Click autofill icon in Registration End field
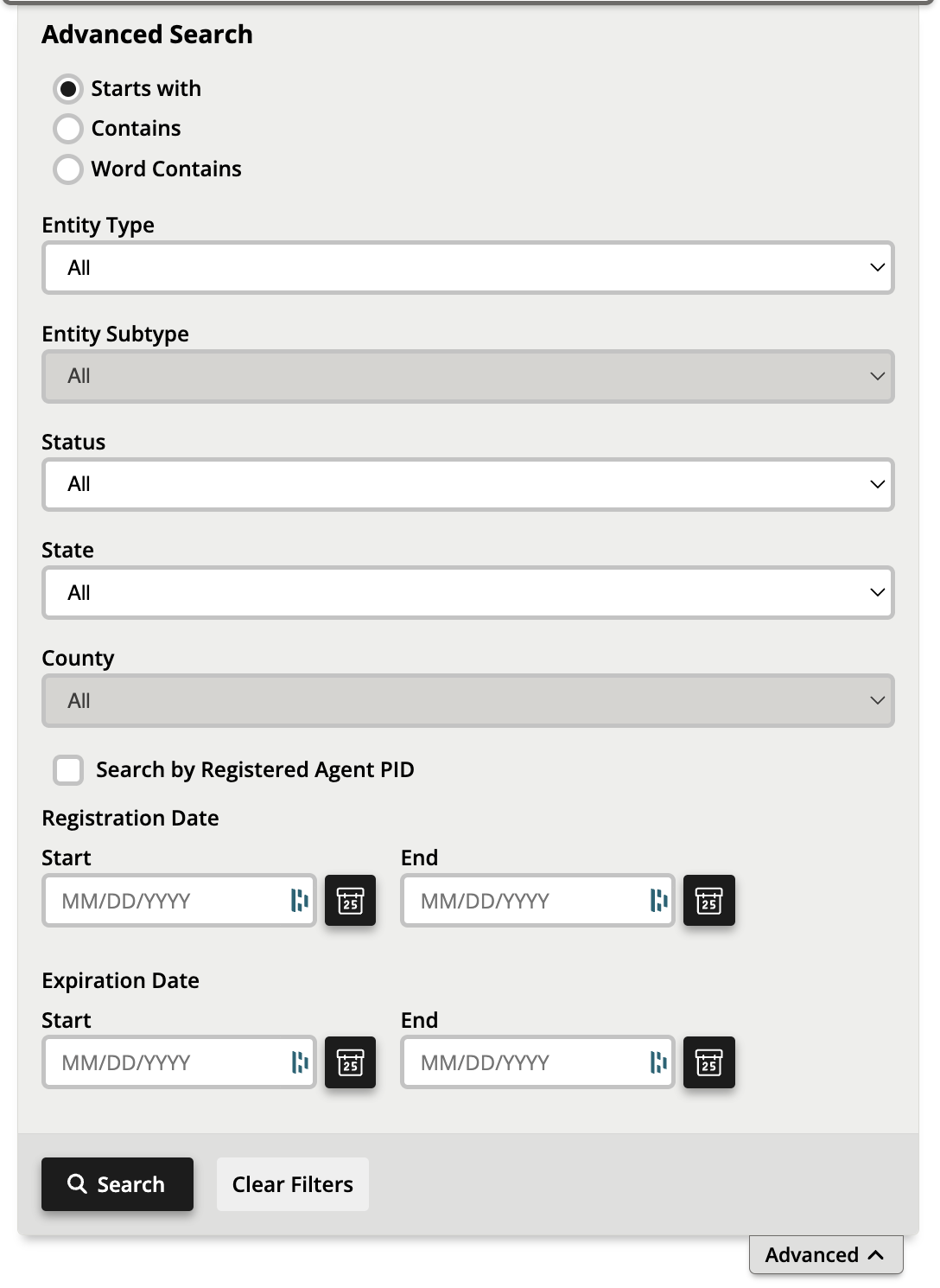This screenshot has width=940, height=1288. tap(659, 901)
